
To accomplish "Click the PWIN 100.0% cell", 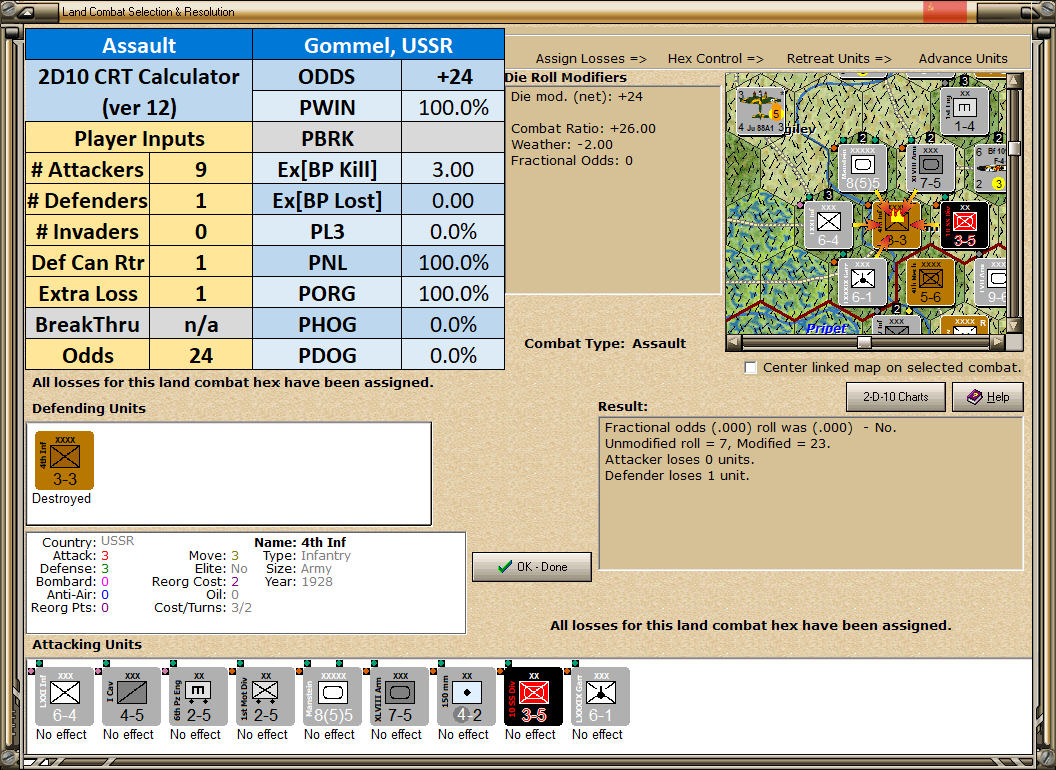I will [x=453, y=107].
